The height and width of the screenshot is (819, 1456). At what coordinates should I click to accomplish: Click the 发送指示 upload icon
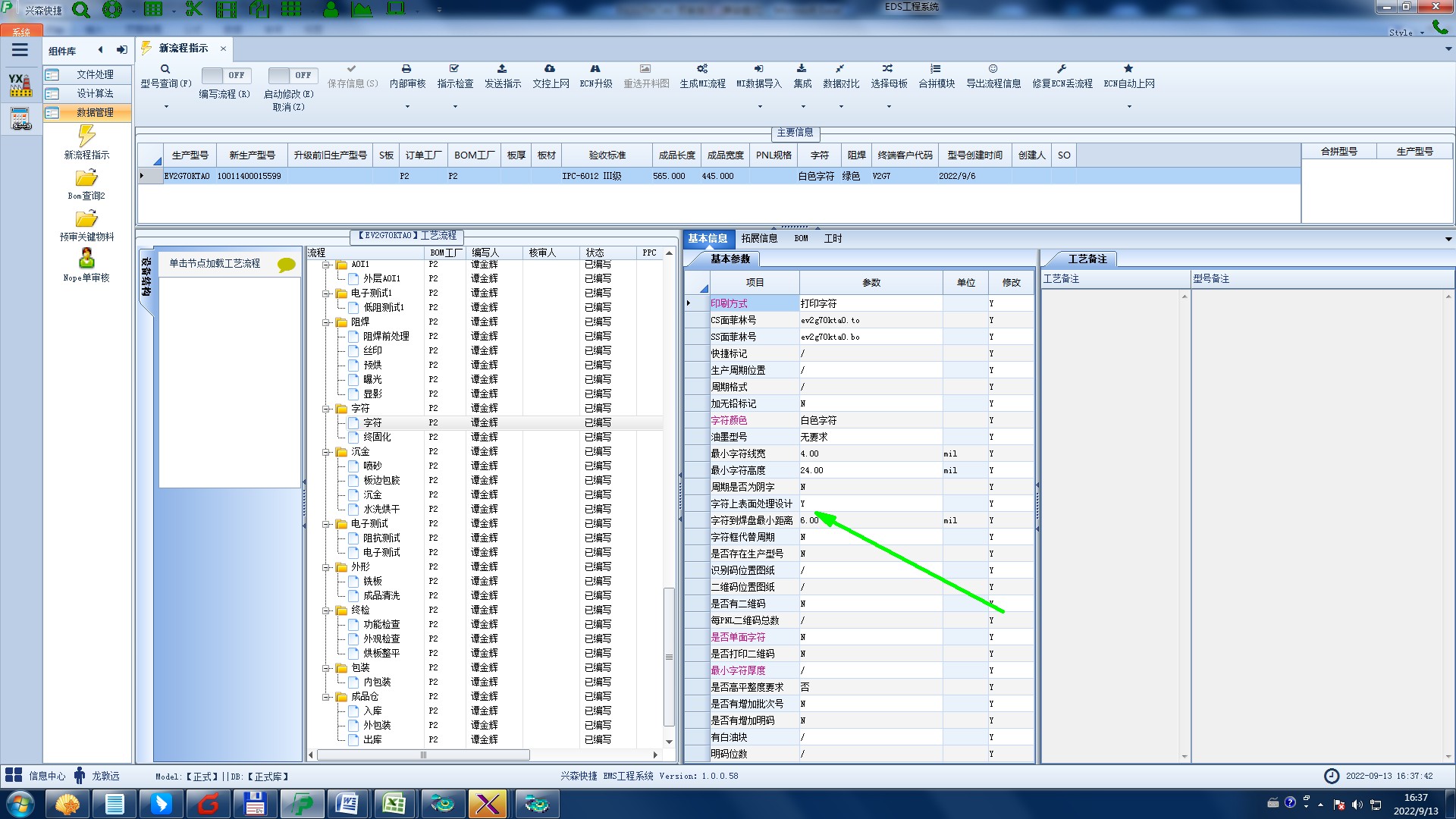[x=502, y=69]
